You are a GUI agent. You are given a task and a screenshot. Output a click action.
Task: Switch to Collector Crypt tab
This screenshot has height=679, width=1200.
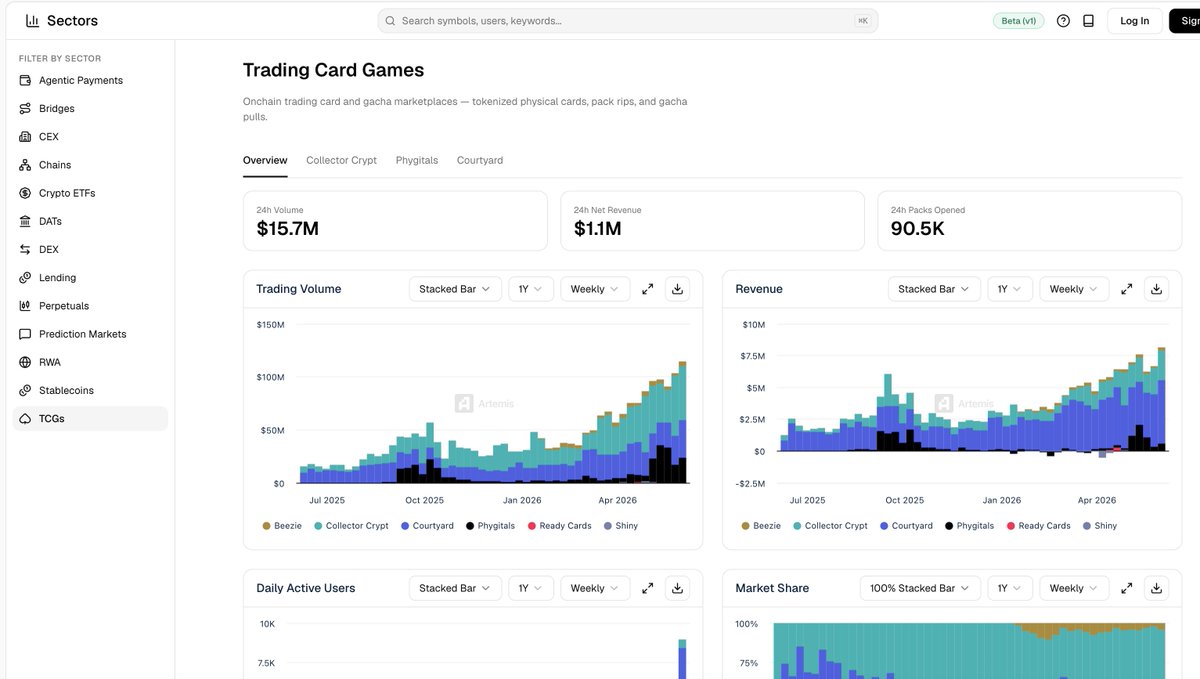click(341, 160)
